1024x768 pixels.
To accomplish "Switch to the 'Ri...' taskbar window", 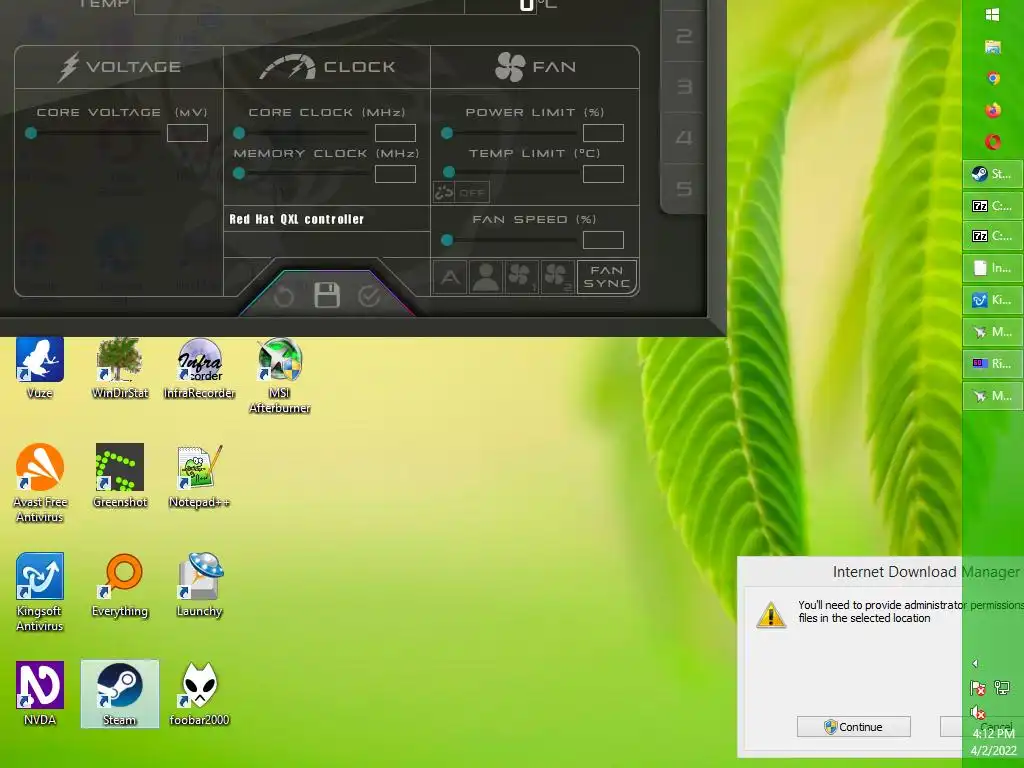I will pyautogui.click(x=993, y=363).
